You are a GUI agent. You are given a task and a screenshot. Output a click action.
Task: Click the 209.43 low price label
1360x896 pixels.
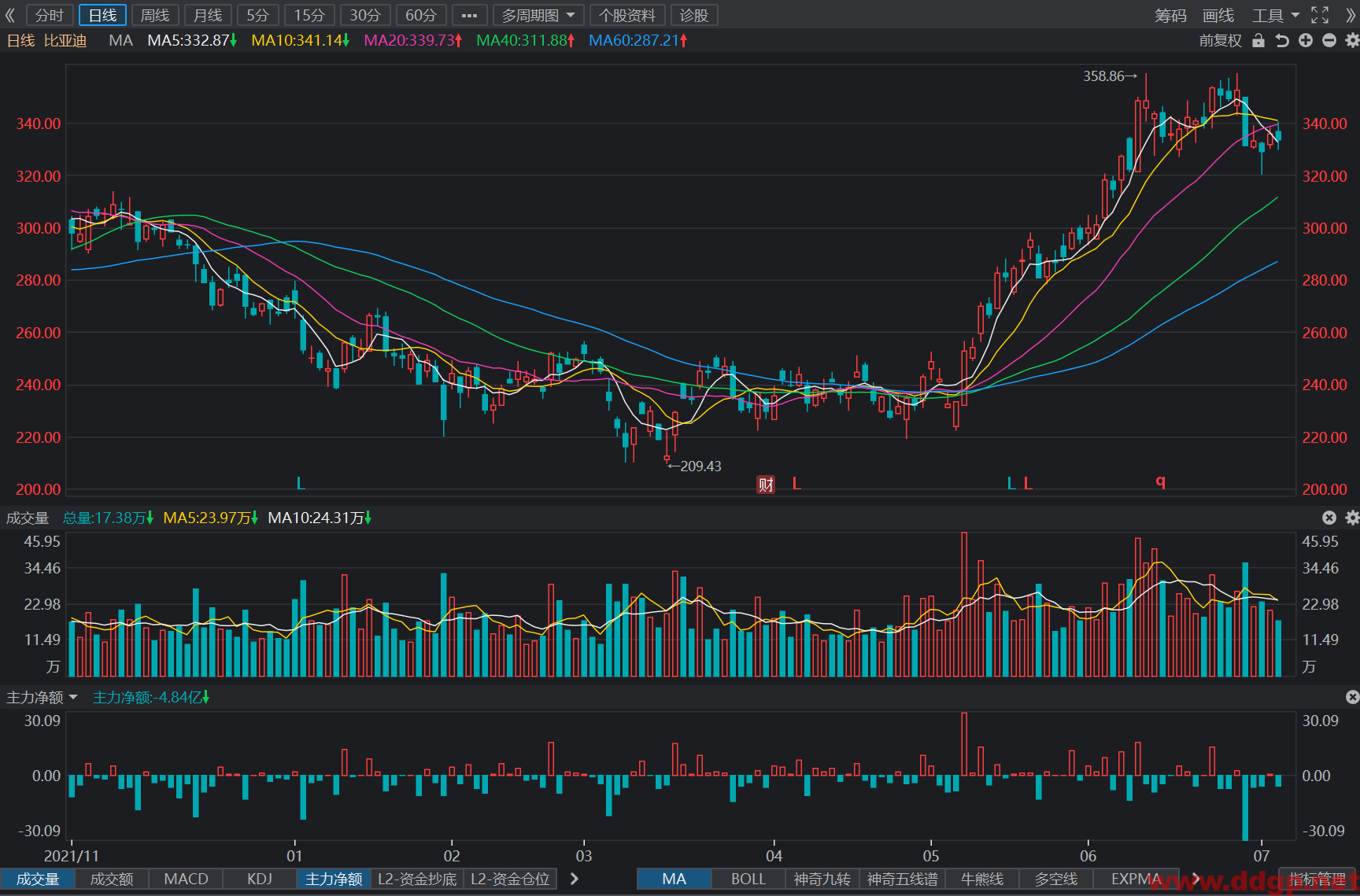pos(695,466)
